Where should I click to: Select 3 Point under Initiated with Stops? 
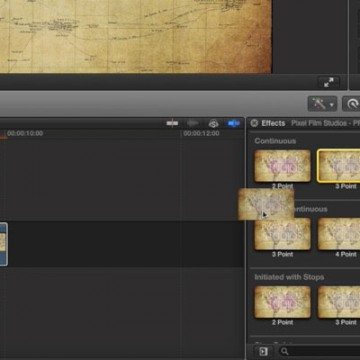[x=339, y=302]
